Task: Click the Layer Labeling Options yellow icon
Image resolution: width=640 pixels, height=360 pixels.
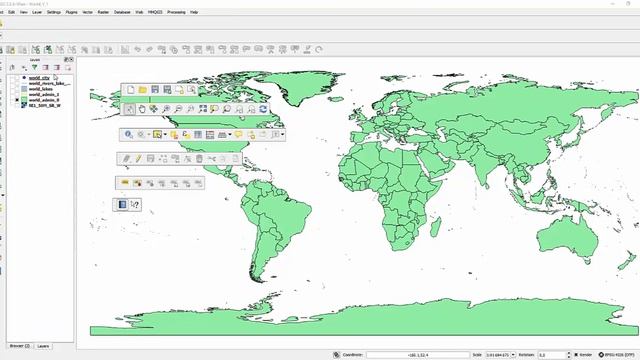Action: click(x=125, y=183)
